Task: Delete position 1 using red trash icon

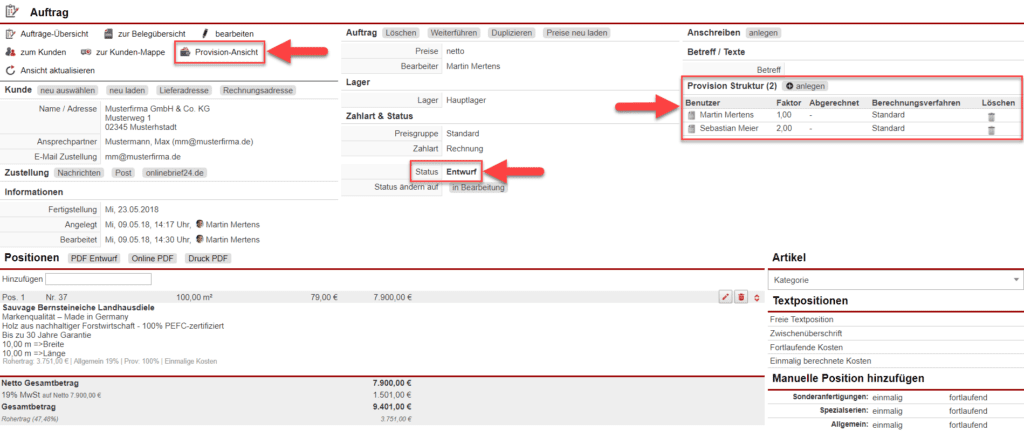Action: pyautogui.click(x=741, y=297)
